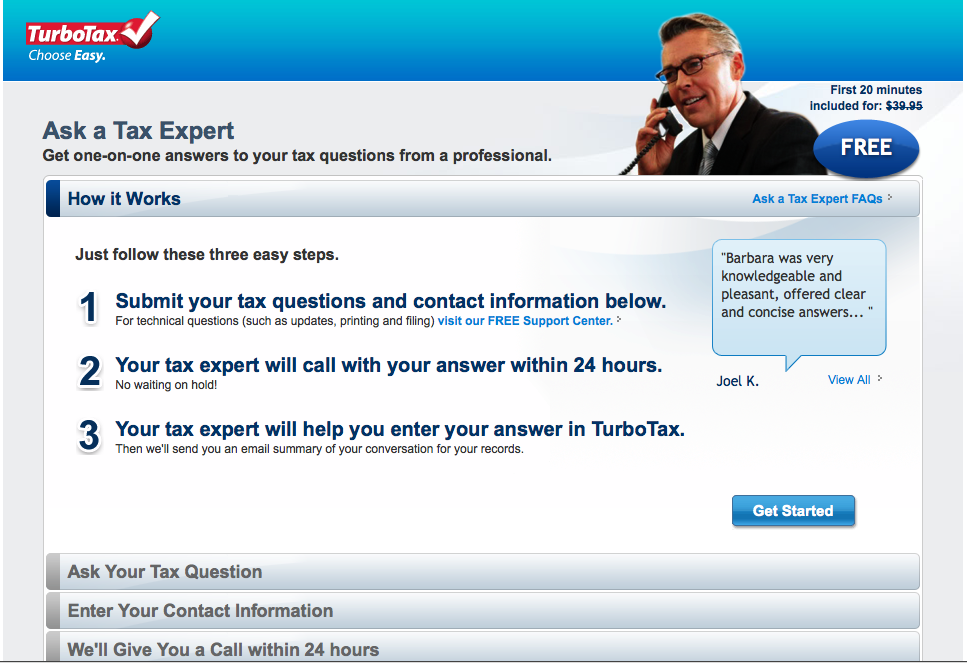Click the Barbara testimonial speech bubble
Image resolution: width=967 pixels, height=663 pixels.
point(799,298)
